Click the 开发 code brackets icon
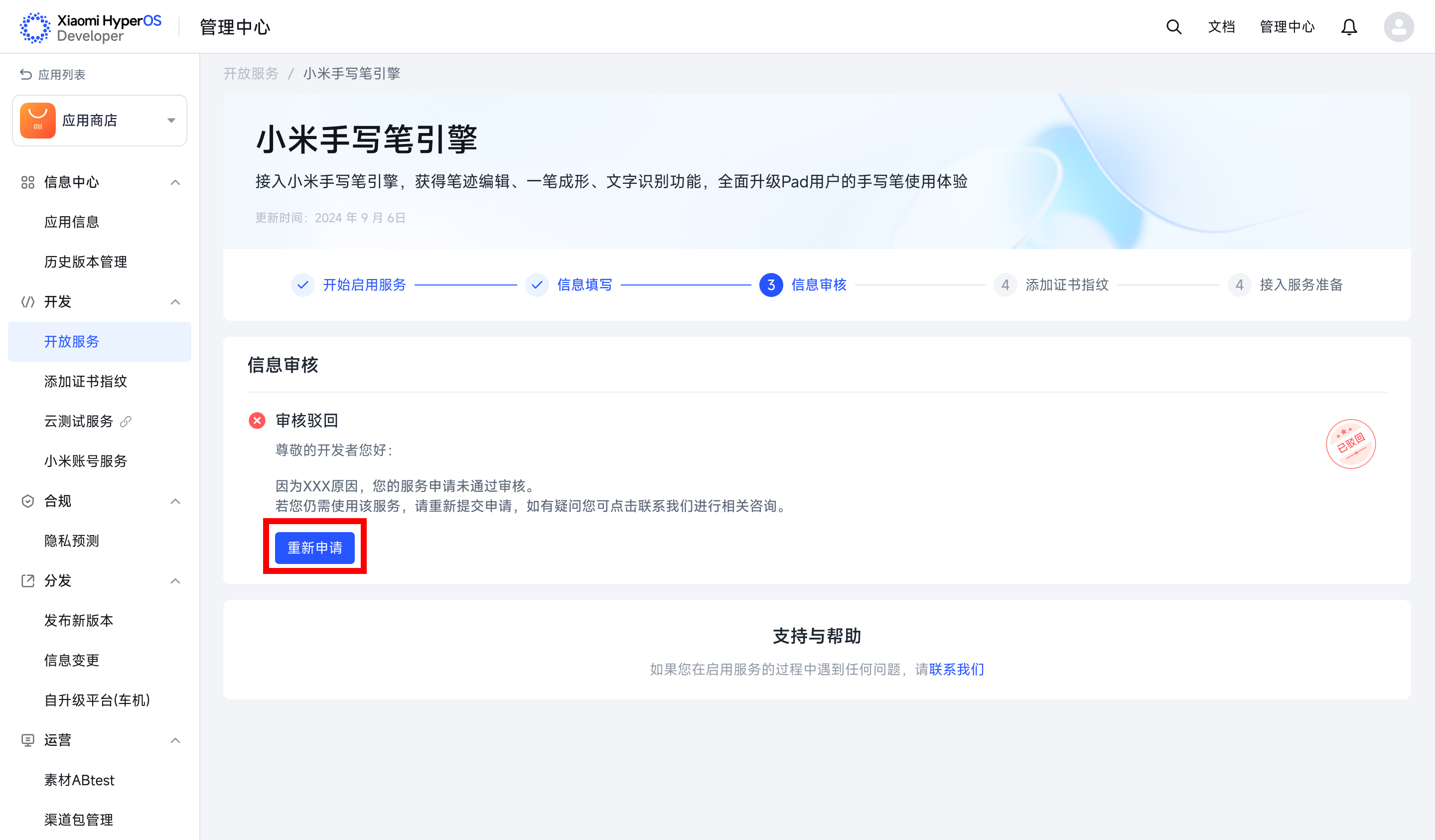 pyautogui.click(x=27, y=302)
